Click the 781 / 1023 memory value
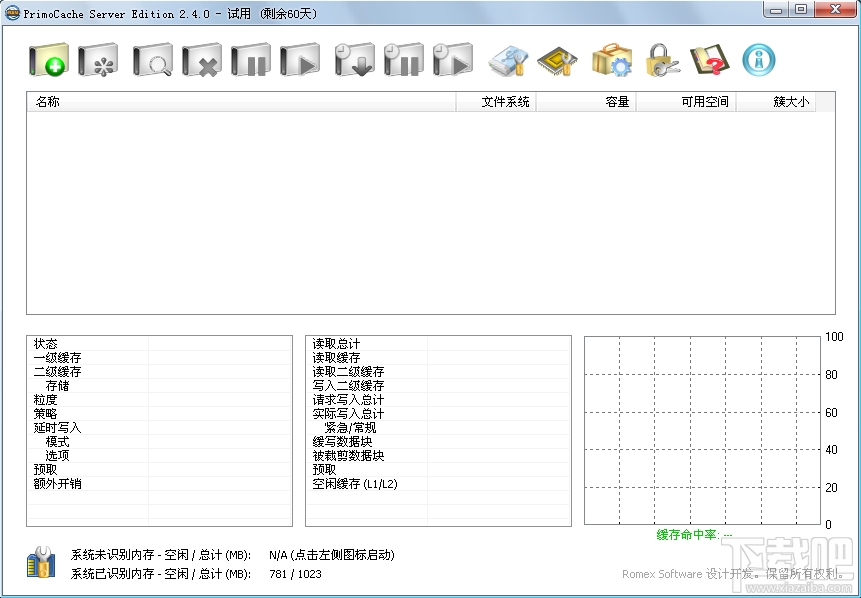This screenshot has width=861, height=598. 295,574
